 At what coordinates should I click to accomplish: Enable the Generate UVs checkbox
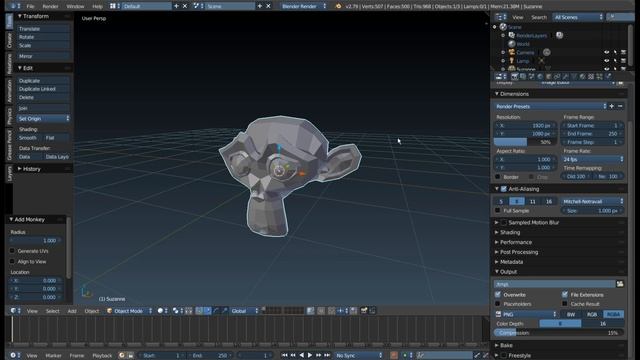coord(12,251)
